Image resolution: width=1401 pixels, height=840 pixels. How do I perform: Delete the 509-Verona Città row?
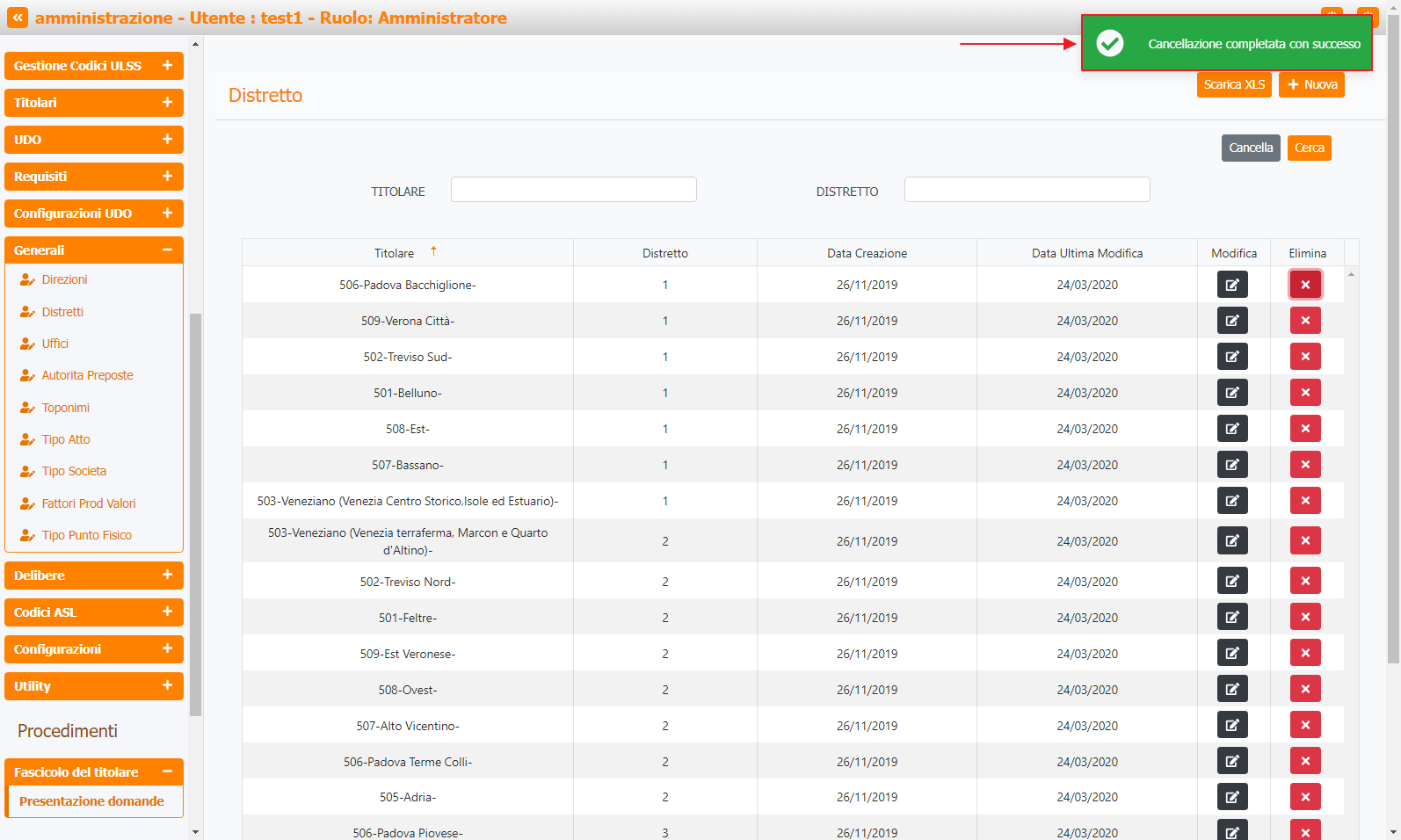(1304, 321)
